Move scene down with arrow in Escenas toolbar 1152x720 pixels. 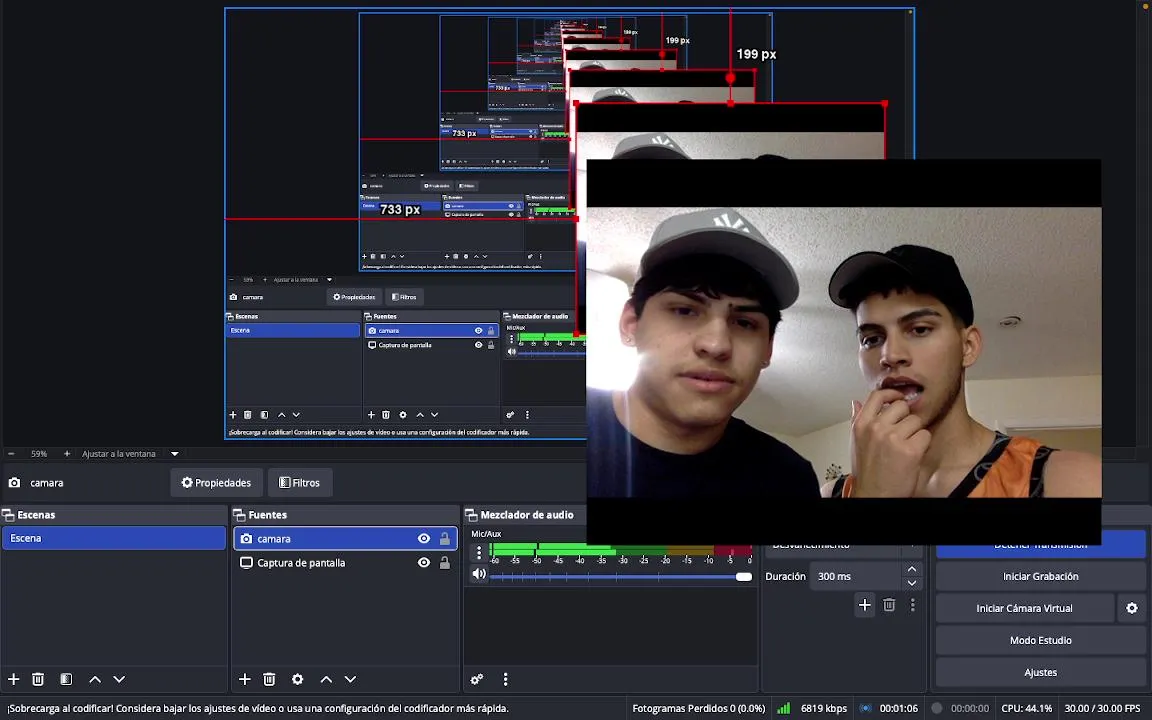pos(119,679)
